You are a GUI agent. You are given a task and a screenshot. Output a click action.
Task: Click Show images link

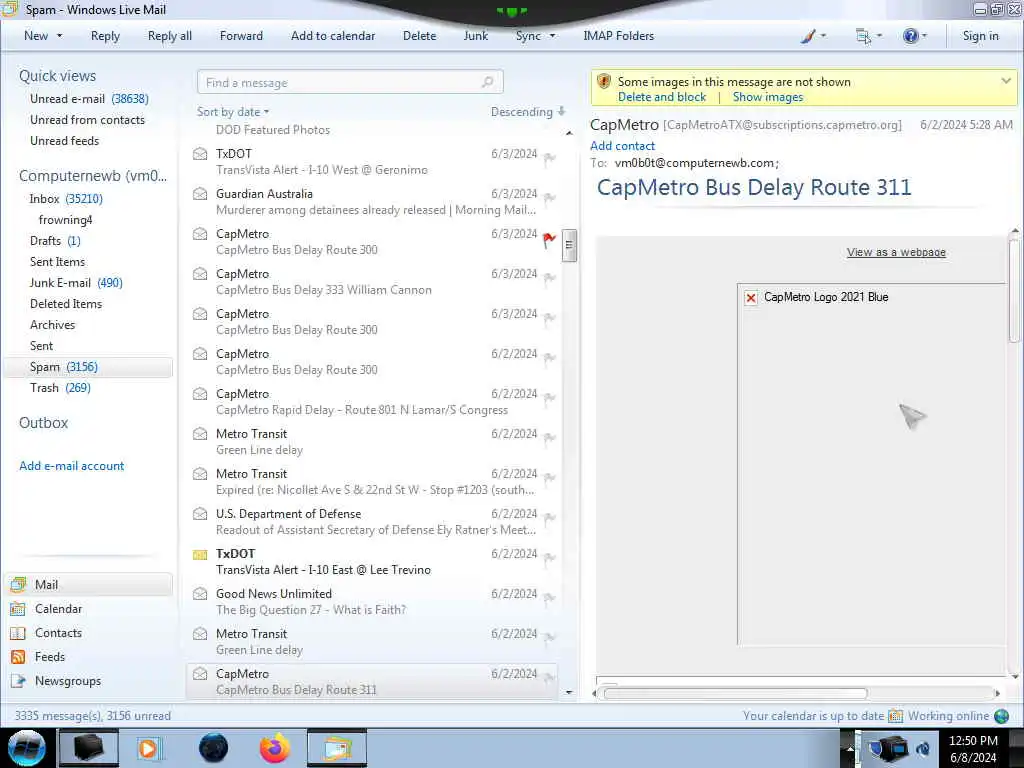point(768,97)
